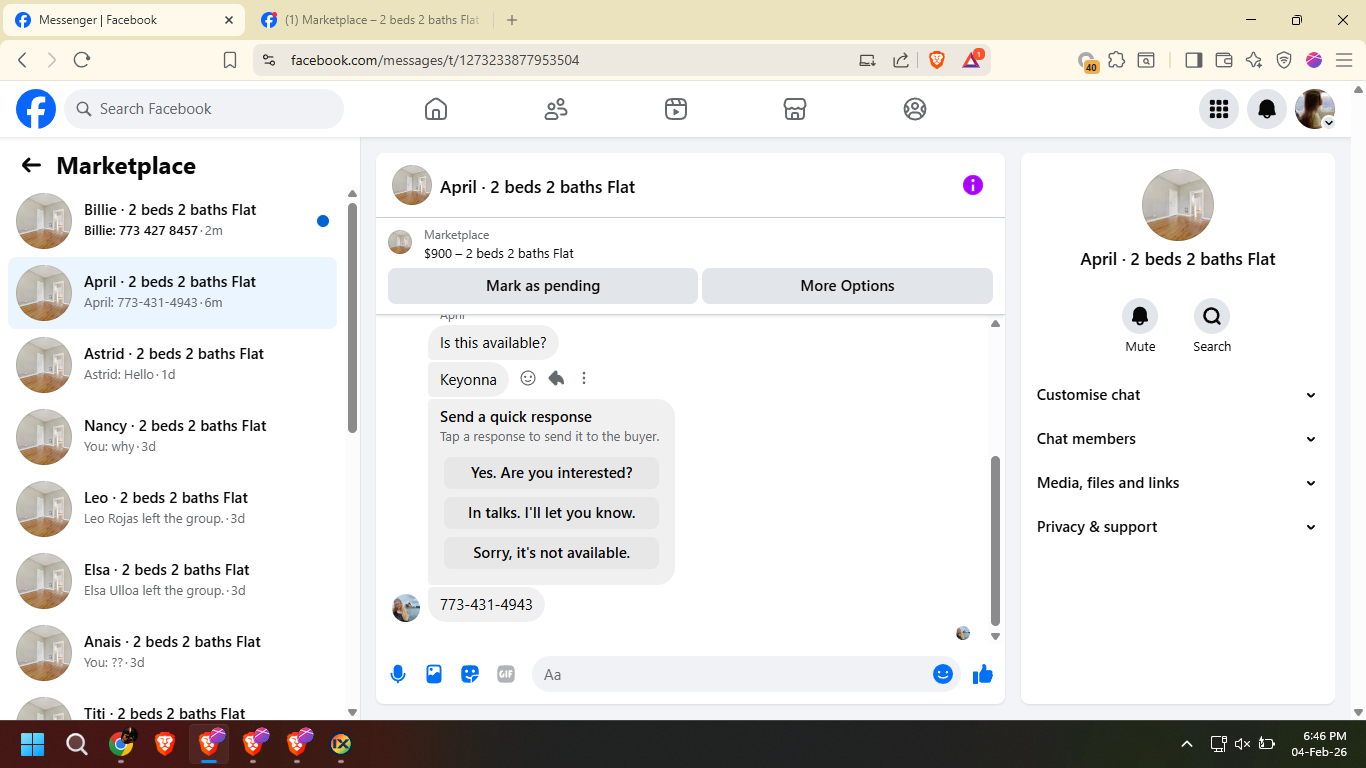
Task: Open Chrome from the taskbar
Action: [x=121, y=744]
